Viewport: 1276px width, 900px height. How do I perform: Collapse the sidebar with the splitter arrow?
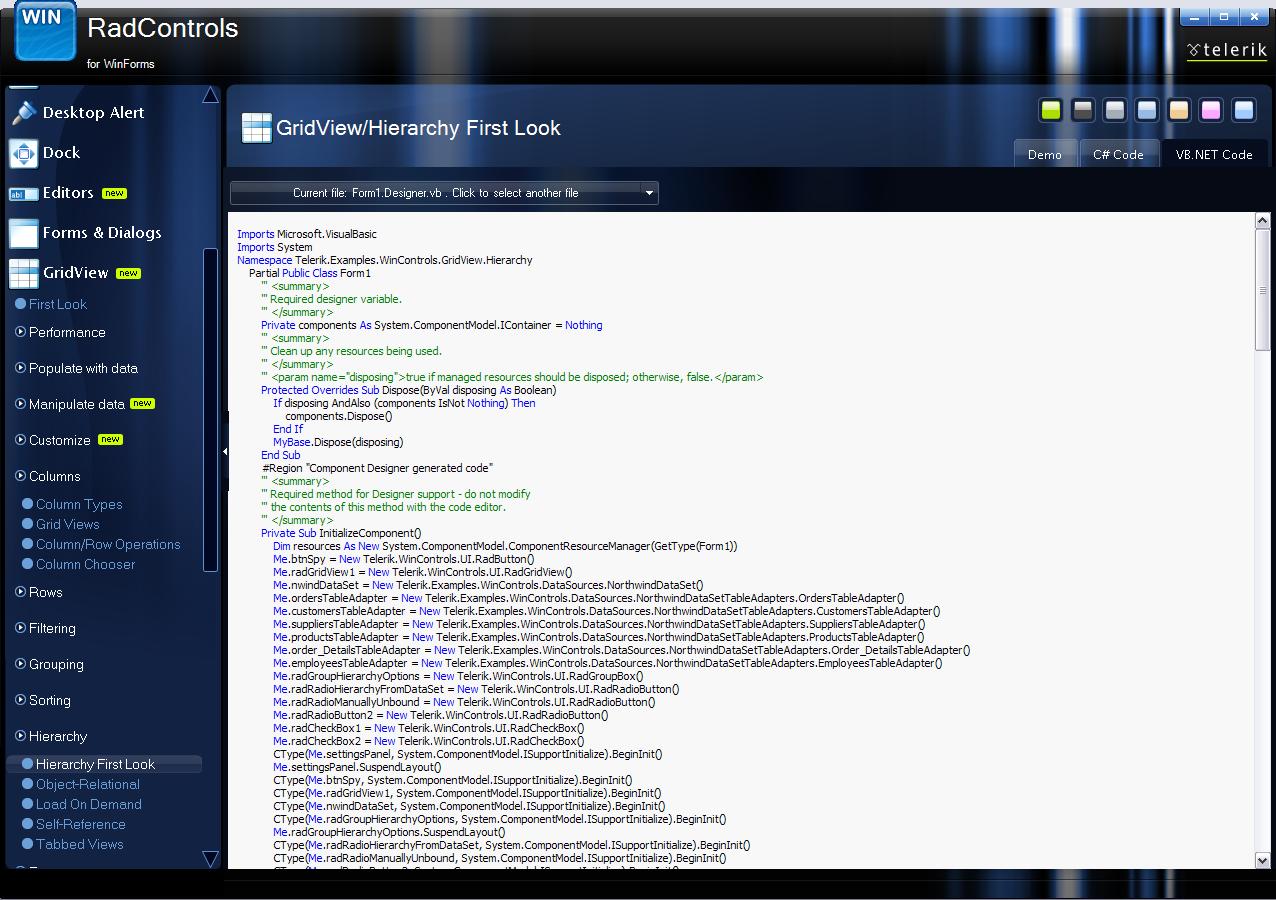point(224,452)
